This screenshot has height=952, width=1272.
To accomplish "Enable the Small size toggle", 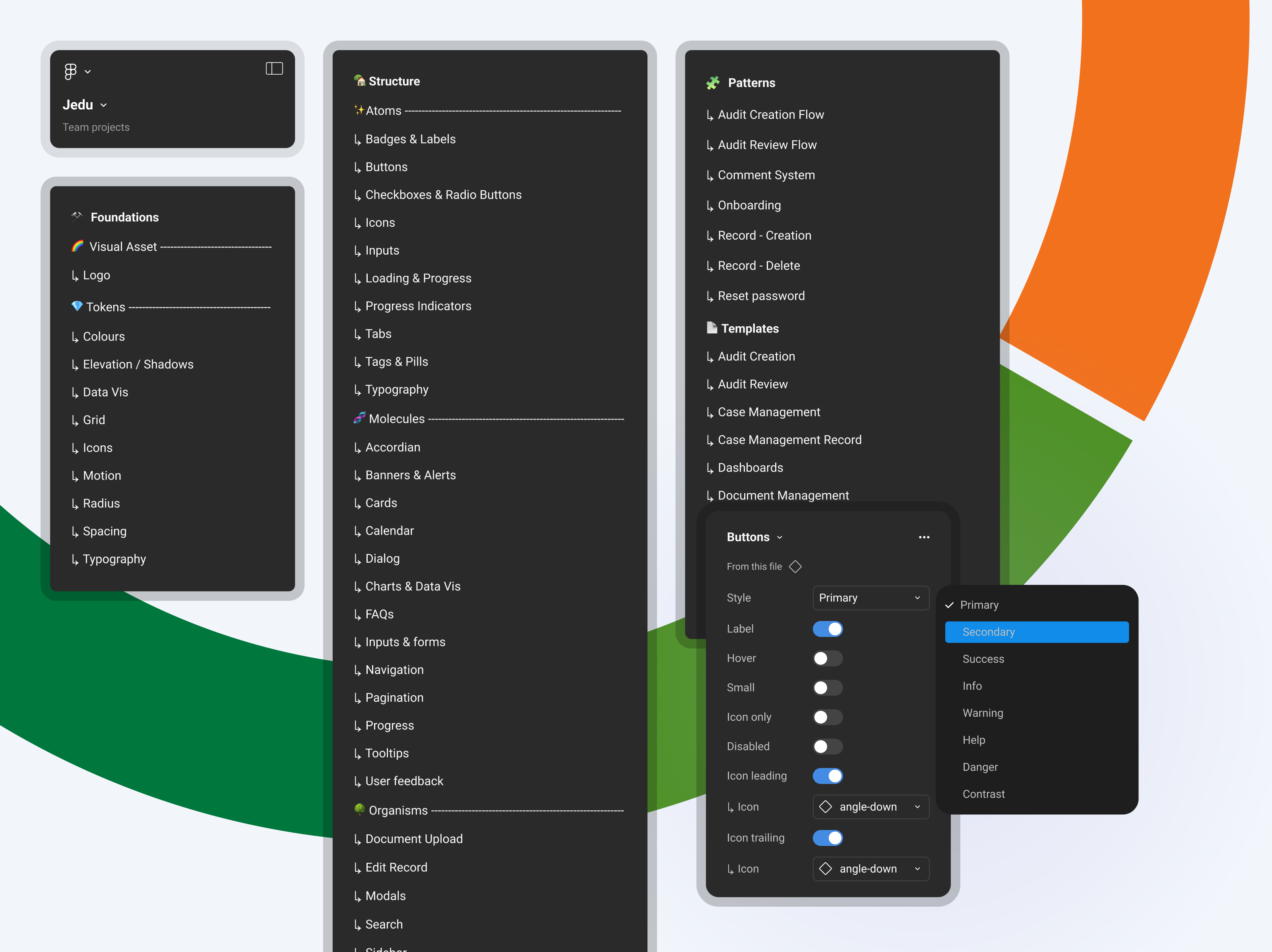I will (828, 687).
